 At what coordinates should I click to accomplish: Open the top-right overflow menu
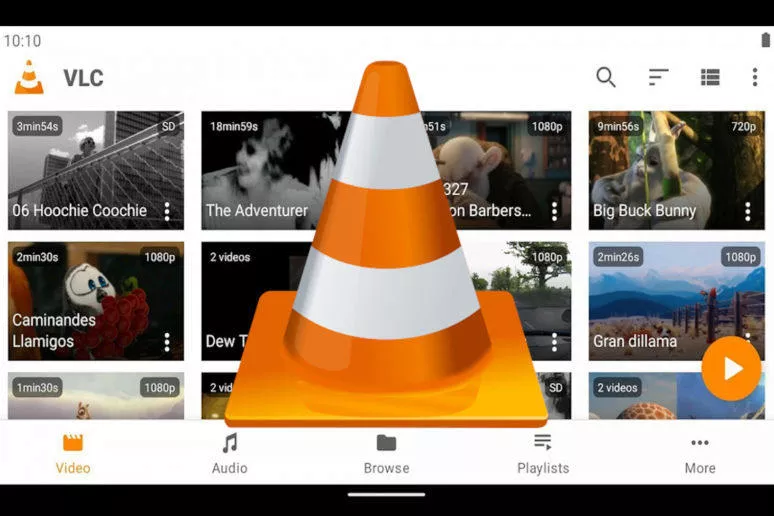click(755, 77)
